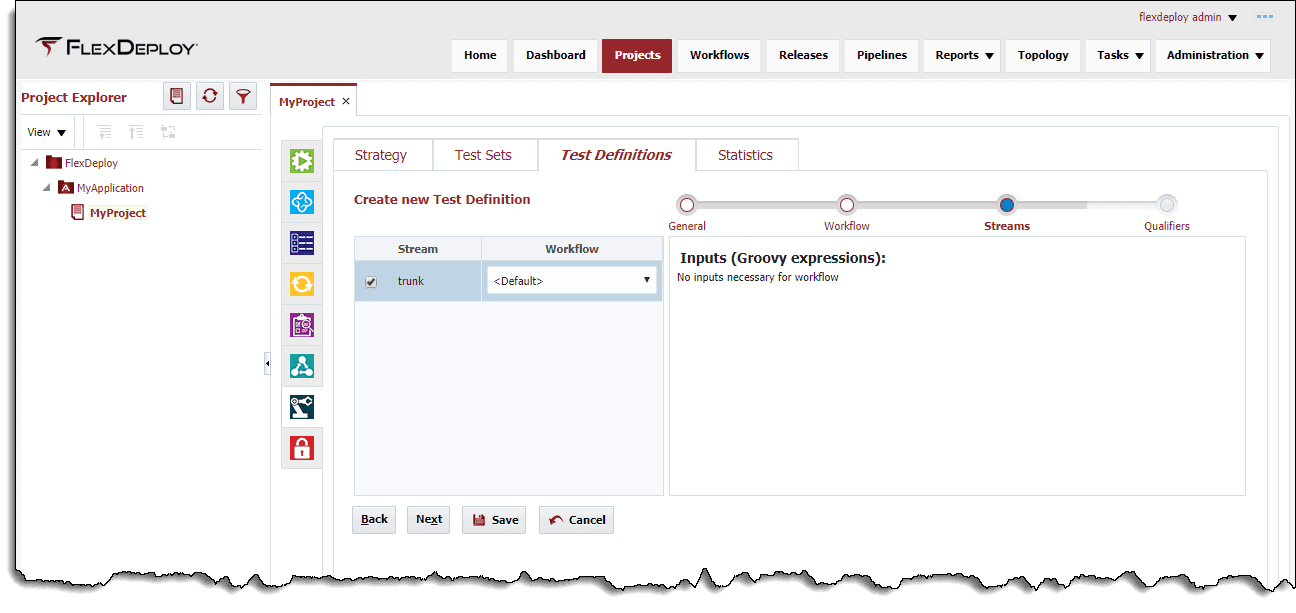Open the Administration dropdown menu
Screen dimensions: 1296x613
[1214, 55]
